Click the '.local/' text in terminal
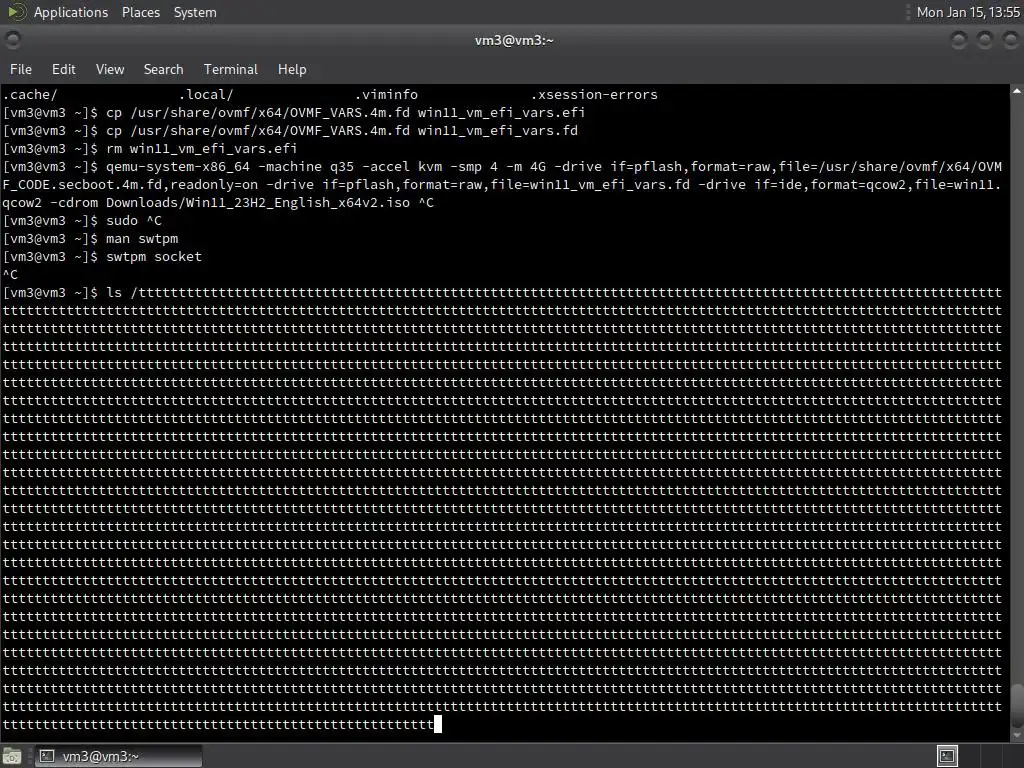Viewport: 1024px width, 768px height. (x=206, y=95)
